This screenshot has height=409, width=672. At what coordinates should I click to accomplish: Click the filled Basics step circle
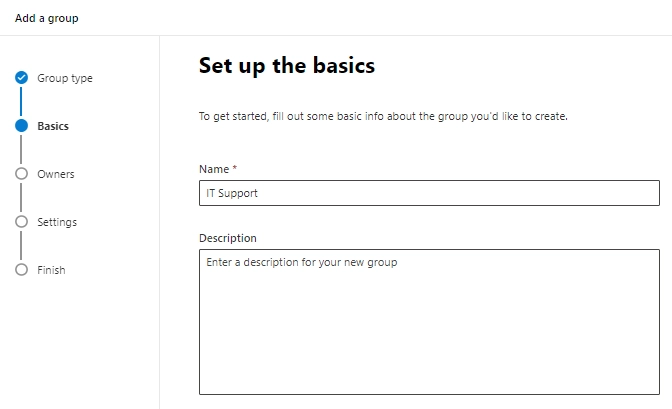tap(21, 126)
